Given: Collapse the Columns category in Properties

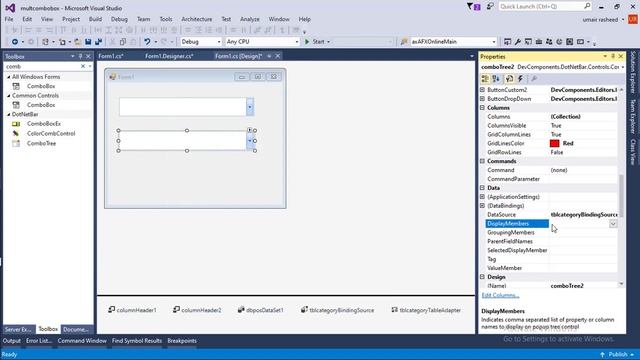Looking at the screenshot, I should click(x=482, y=108).
